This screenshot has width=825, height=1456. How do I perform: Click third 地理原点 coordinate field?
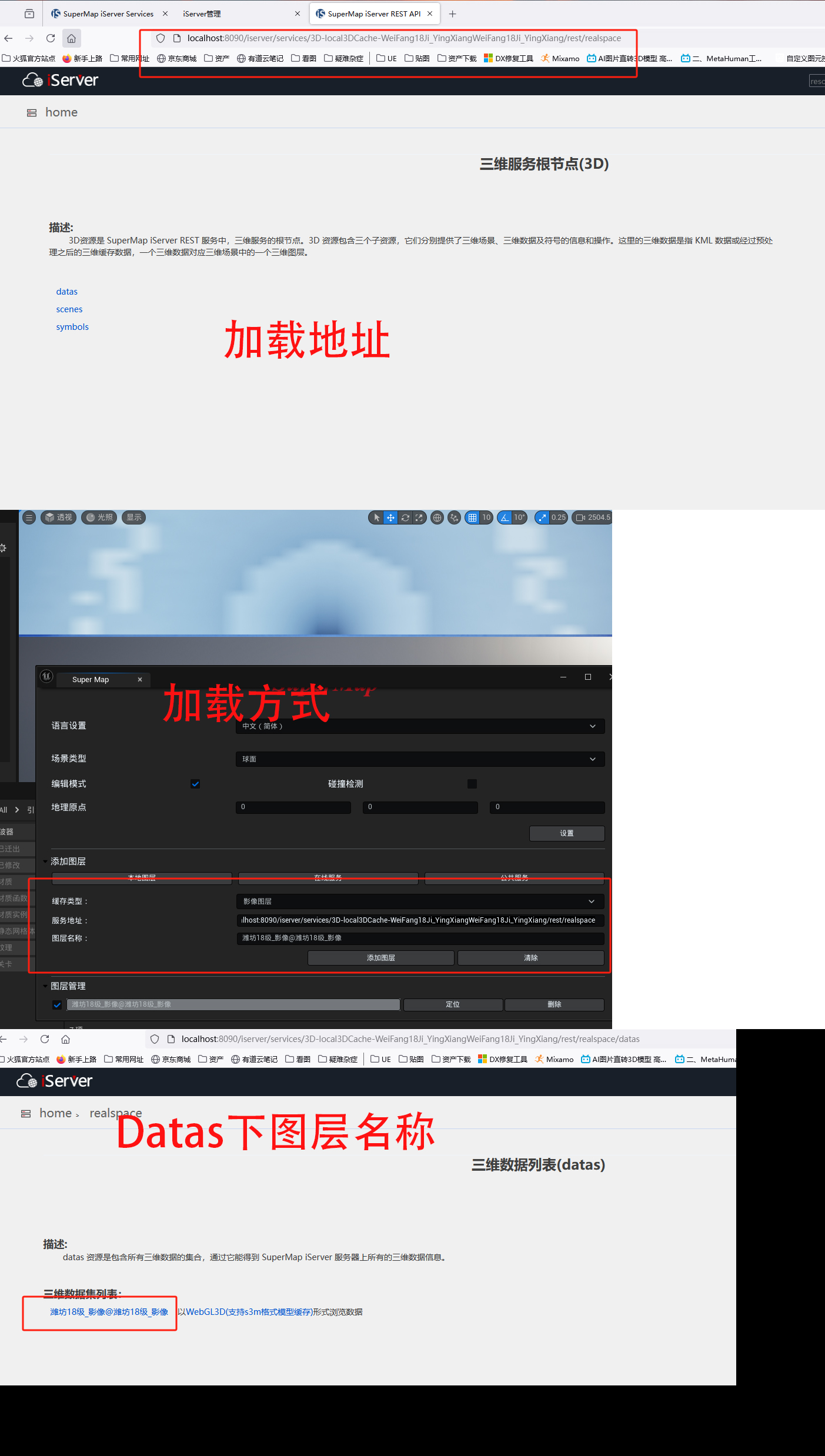pos(547,807)
